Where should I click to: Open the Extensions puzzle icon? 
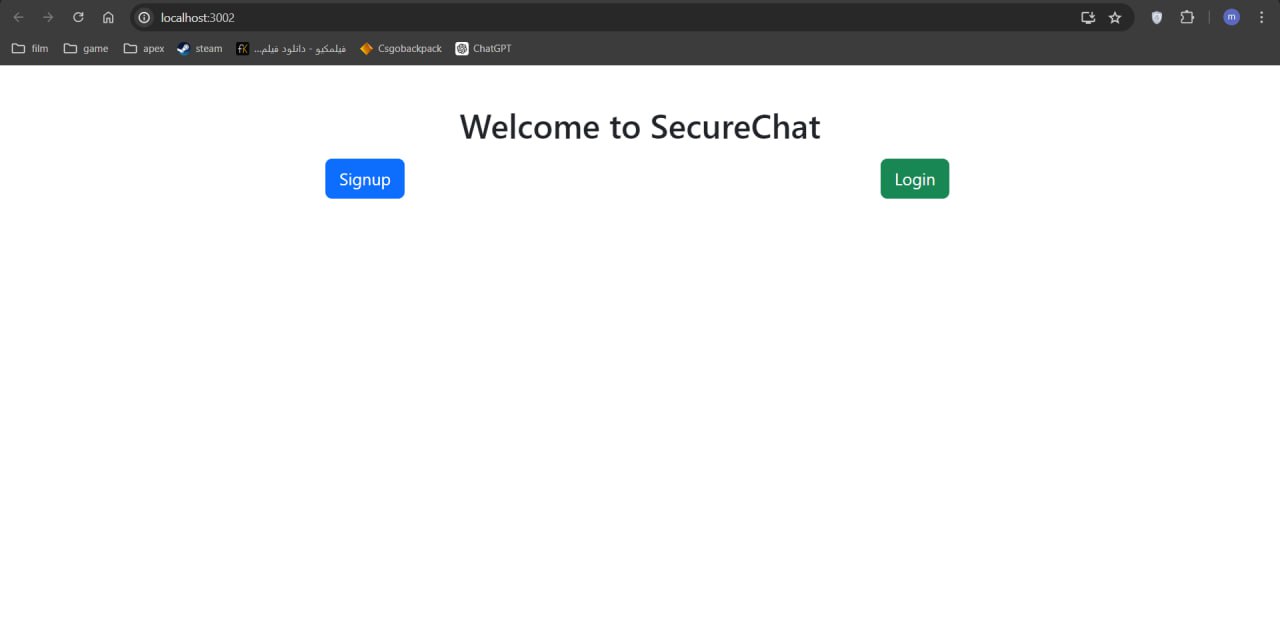coord(1187,17)
